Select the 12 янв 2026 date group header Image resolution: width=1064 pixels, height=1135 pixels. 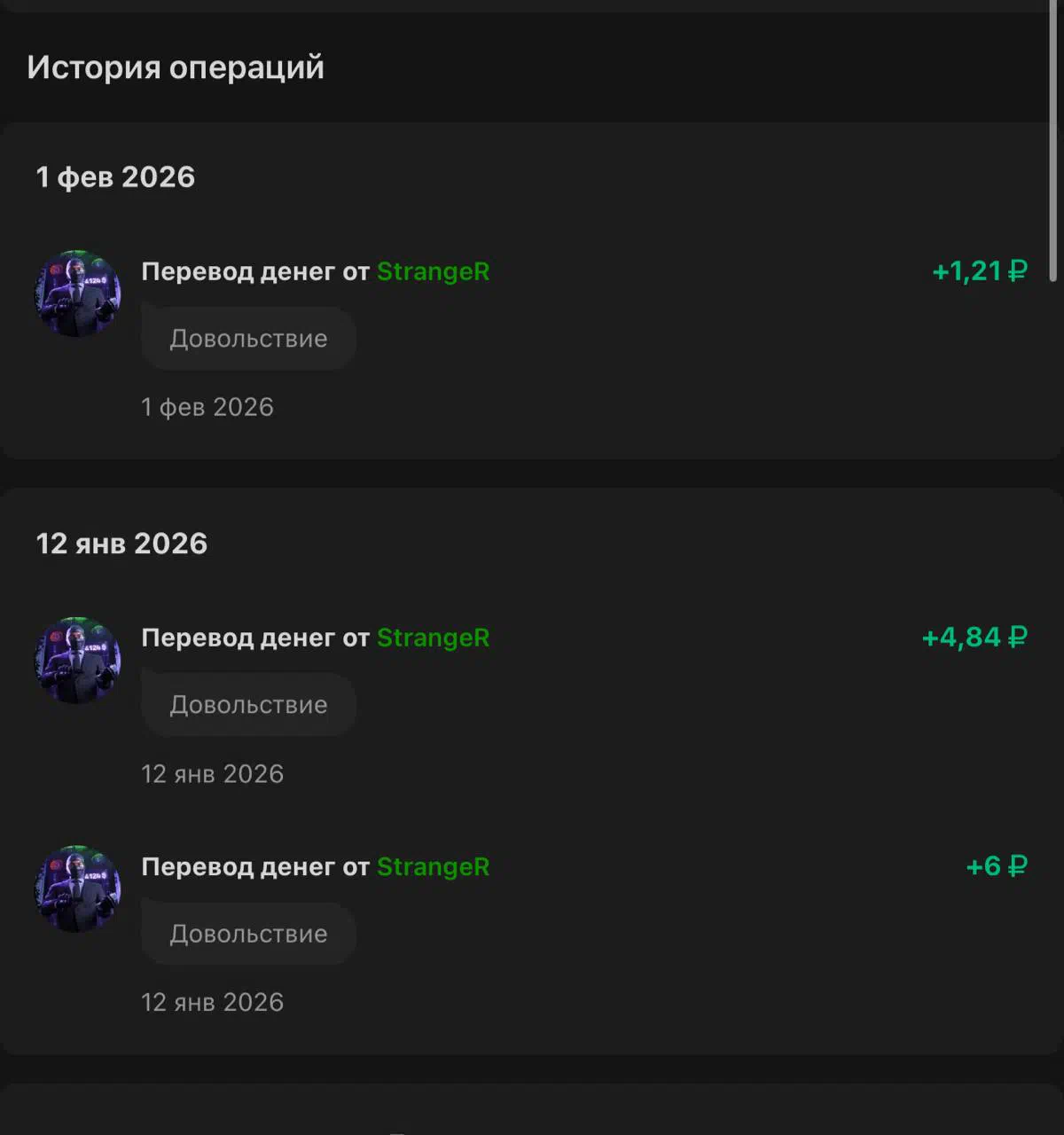(x=121, y=544)
